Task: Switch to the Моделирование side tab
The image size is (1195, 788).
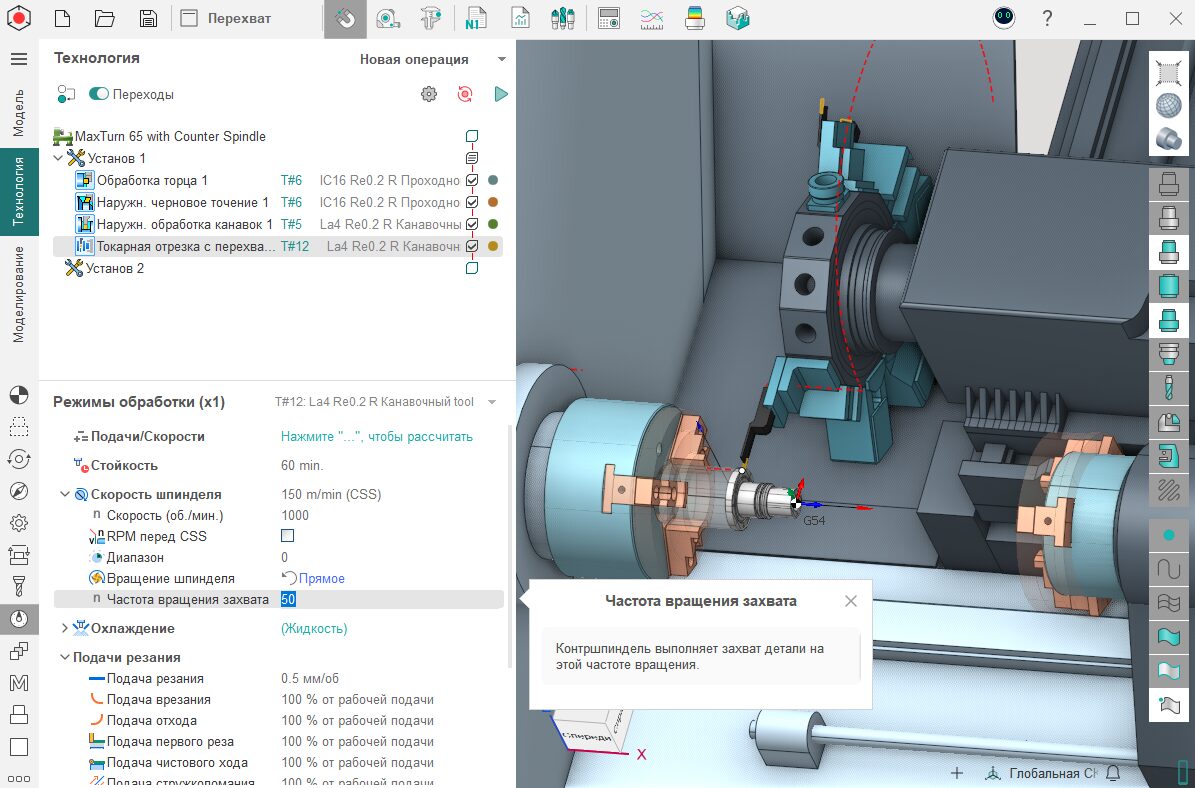Action: tap(18, 294)
